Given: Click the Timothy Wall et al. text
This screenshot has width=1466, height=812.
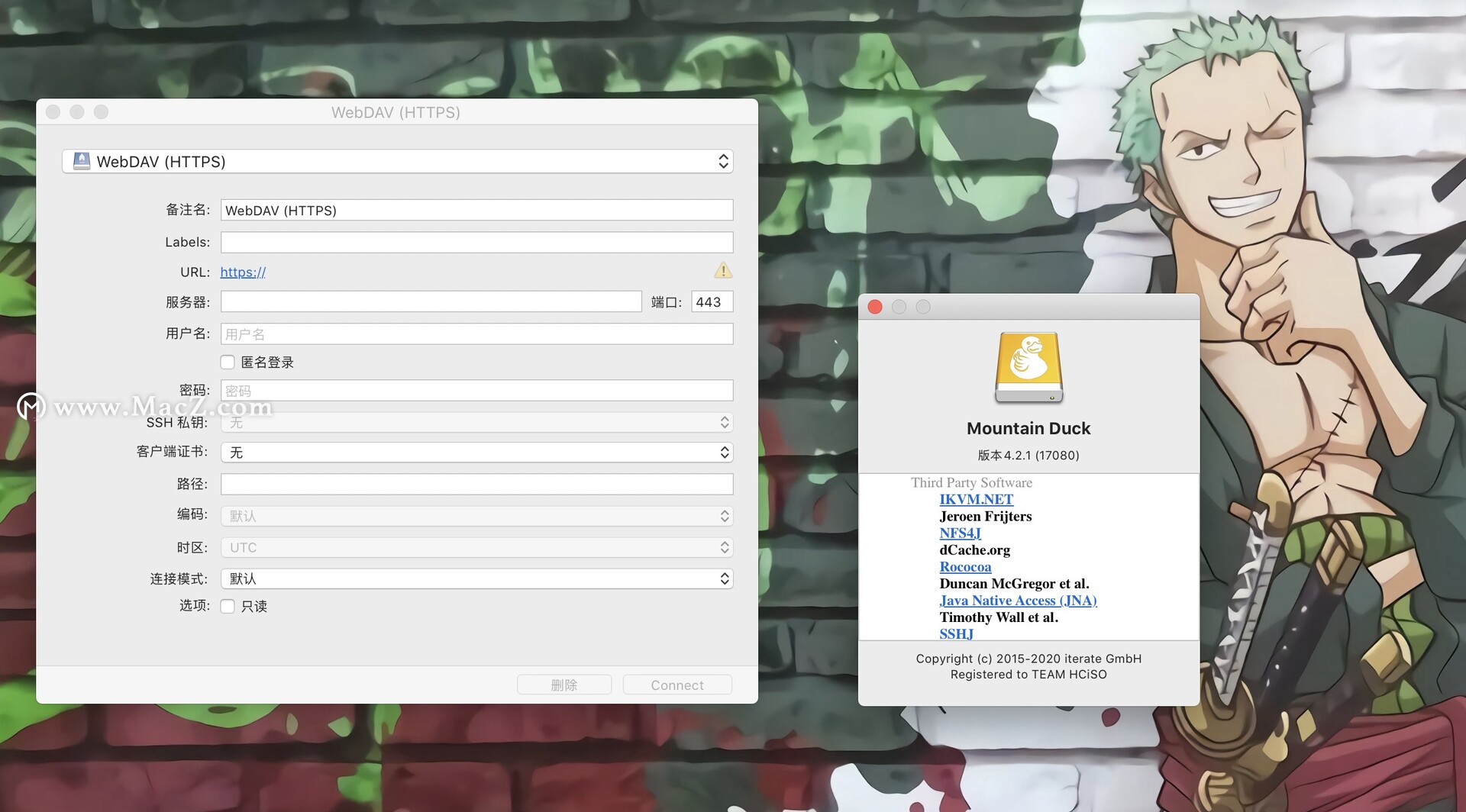Looking at the screenshot, I should click(x=999, y=617).
